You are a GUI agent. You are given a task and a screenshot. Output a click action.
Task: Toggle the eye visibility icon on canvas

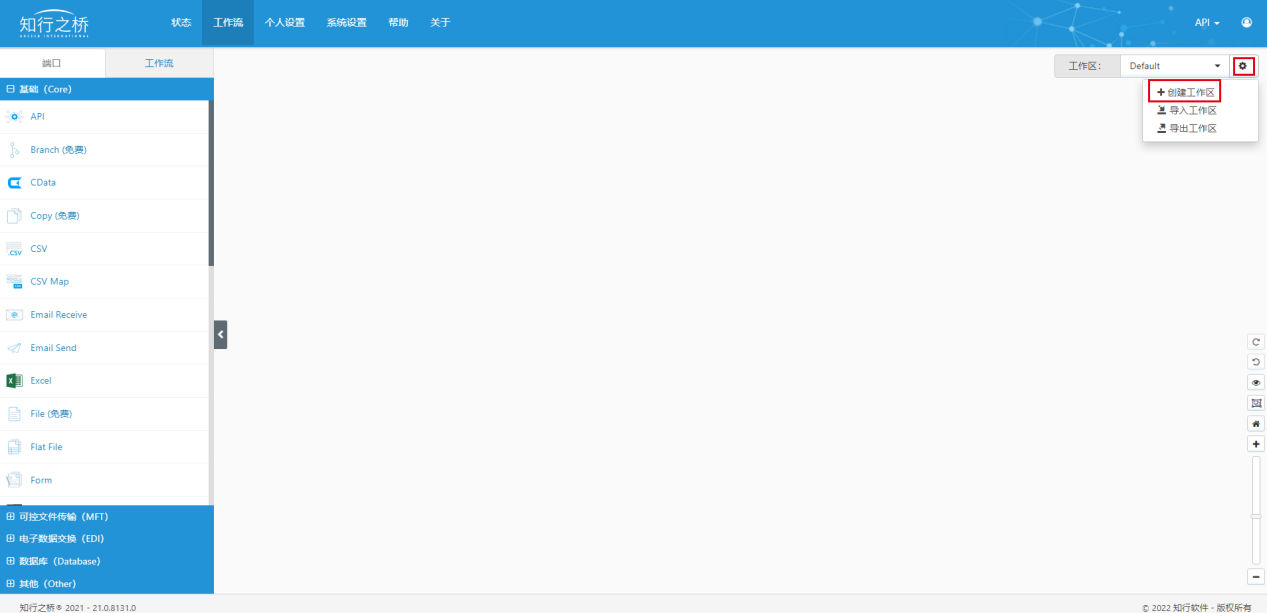point(1256,382)
